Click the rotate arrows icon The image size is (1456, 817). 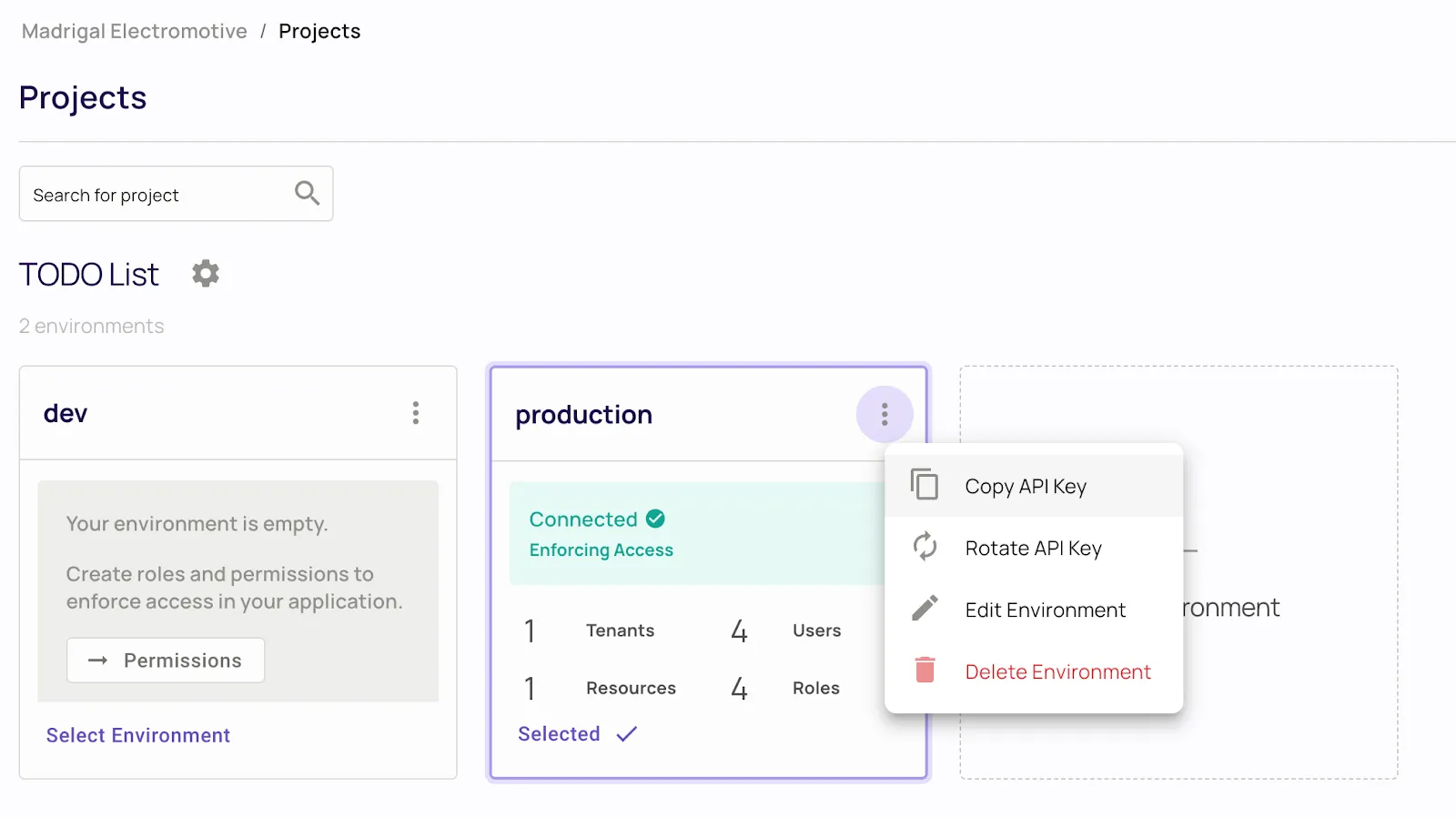925,547
